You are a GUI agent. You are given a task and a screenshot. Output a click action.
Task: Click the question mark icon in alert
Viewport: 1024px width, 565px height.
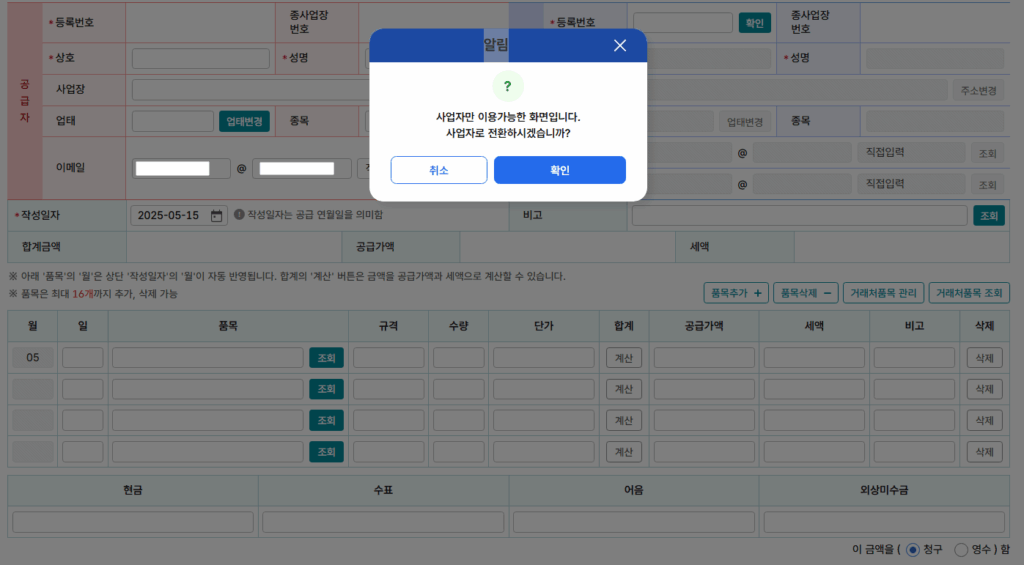point(507,86)
